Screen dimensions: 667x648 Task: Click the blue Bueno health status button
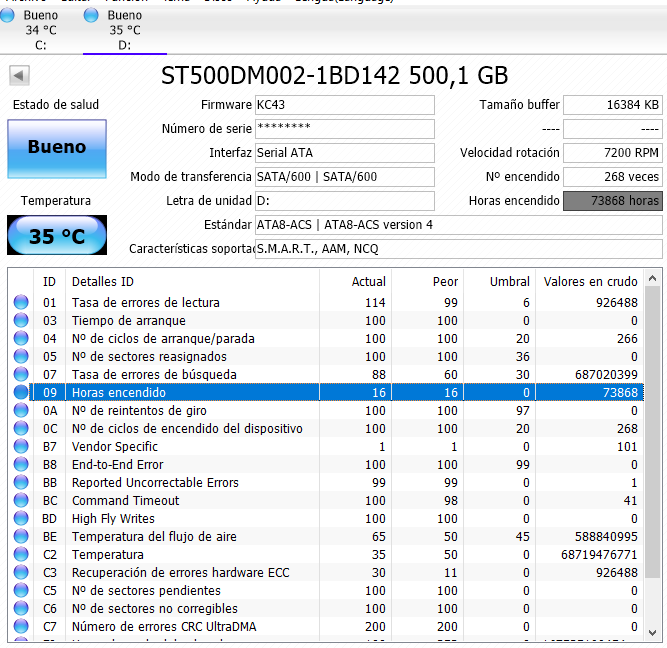[x=56, y=148]
